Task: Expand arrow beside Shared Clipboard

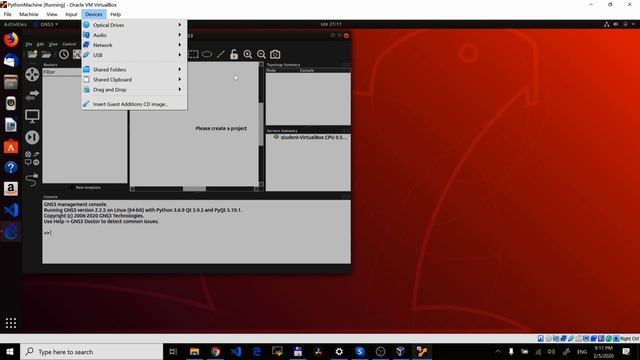Action: [180, 80]
